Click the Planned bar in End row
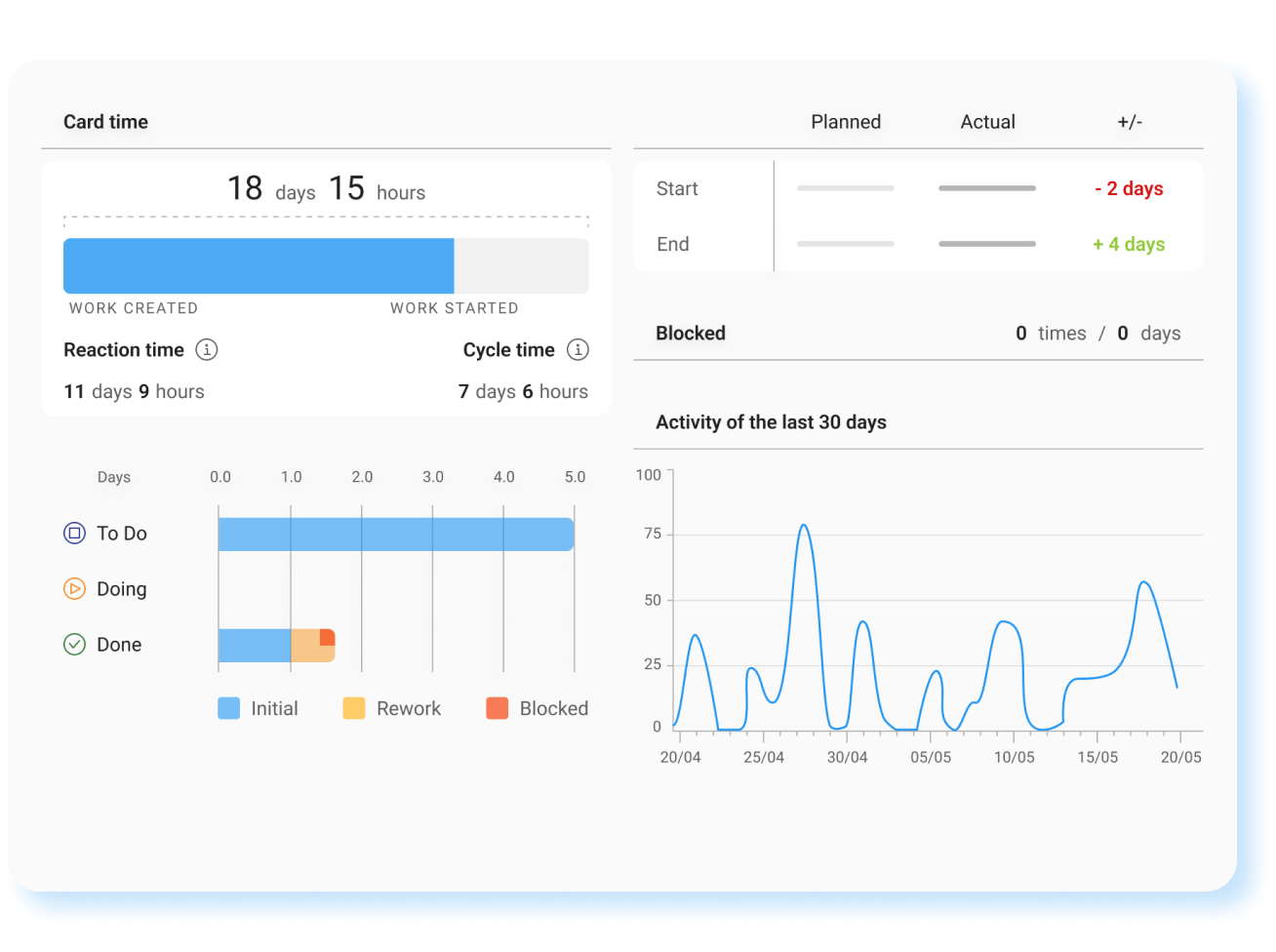The width and height of the screenshot is (1276, 952). tap(845, 244)
